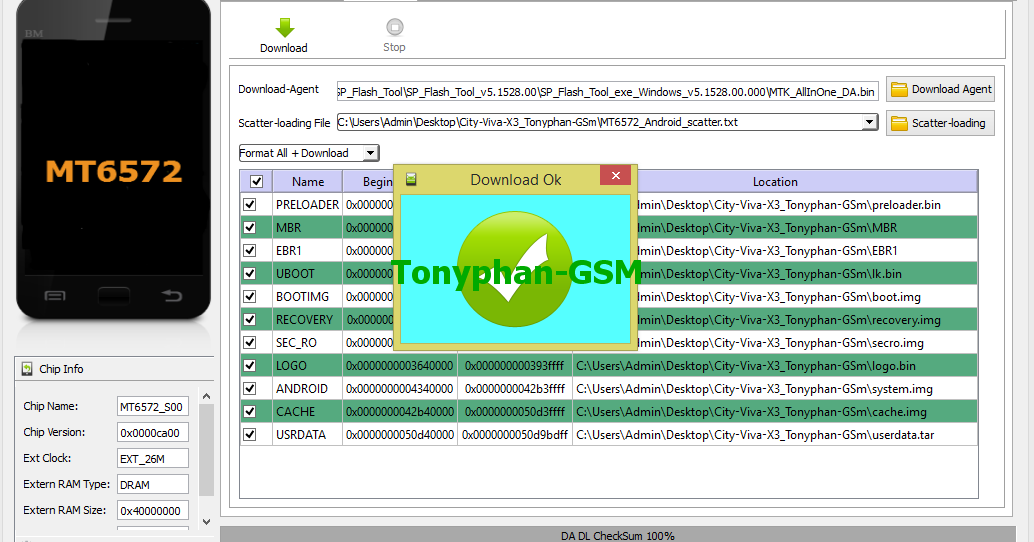Click the Chip Info panel icon
The image size is (1034, 542).
(x=27, y=369)
